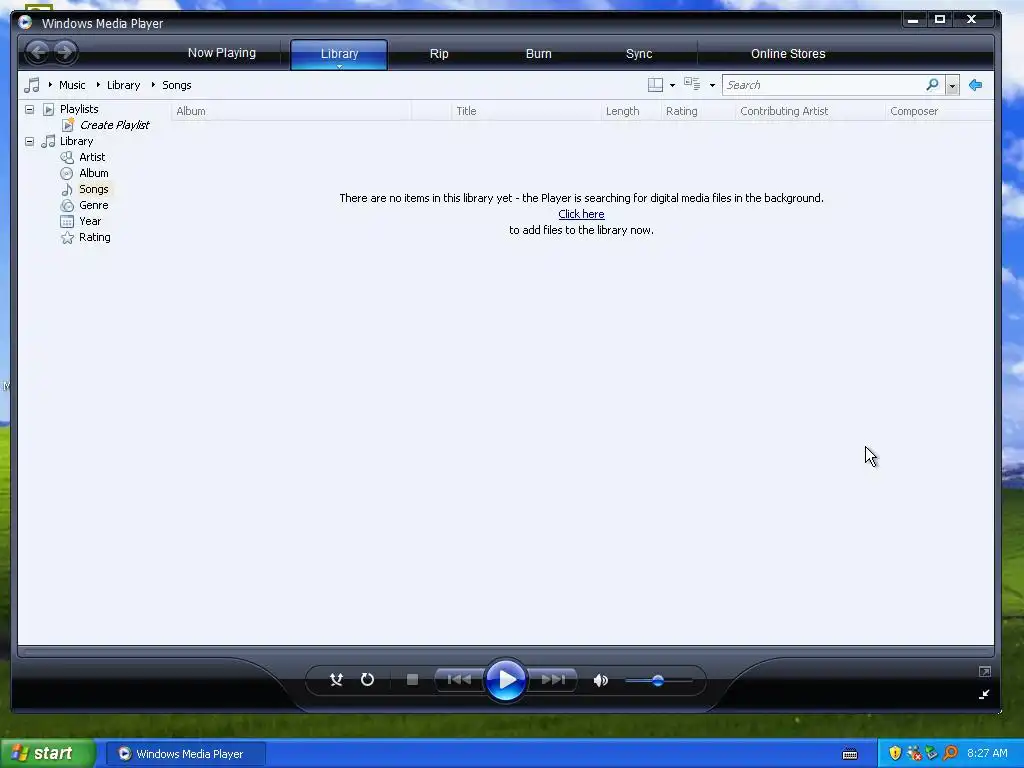Open the search options dropdown arrow
Image resolution: width=1024 pixels, height=768 pixels.
[952, 85]
